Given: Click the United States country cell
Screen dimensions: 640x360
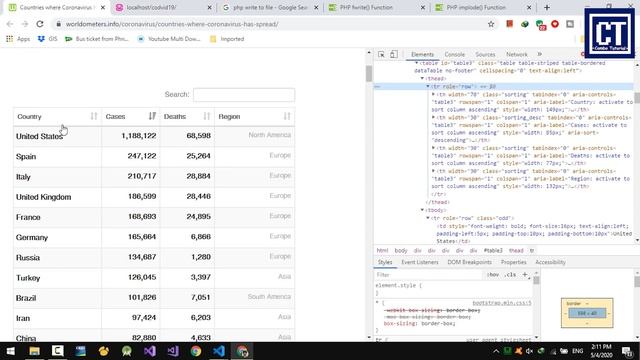Looking at the screenshot, I should click(x=57, y=136).
